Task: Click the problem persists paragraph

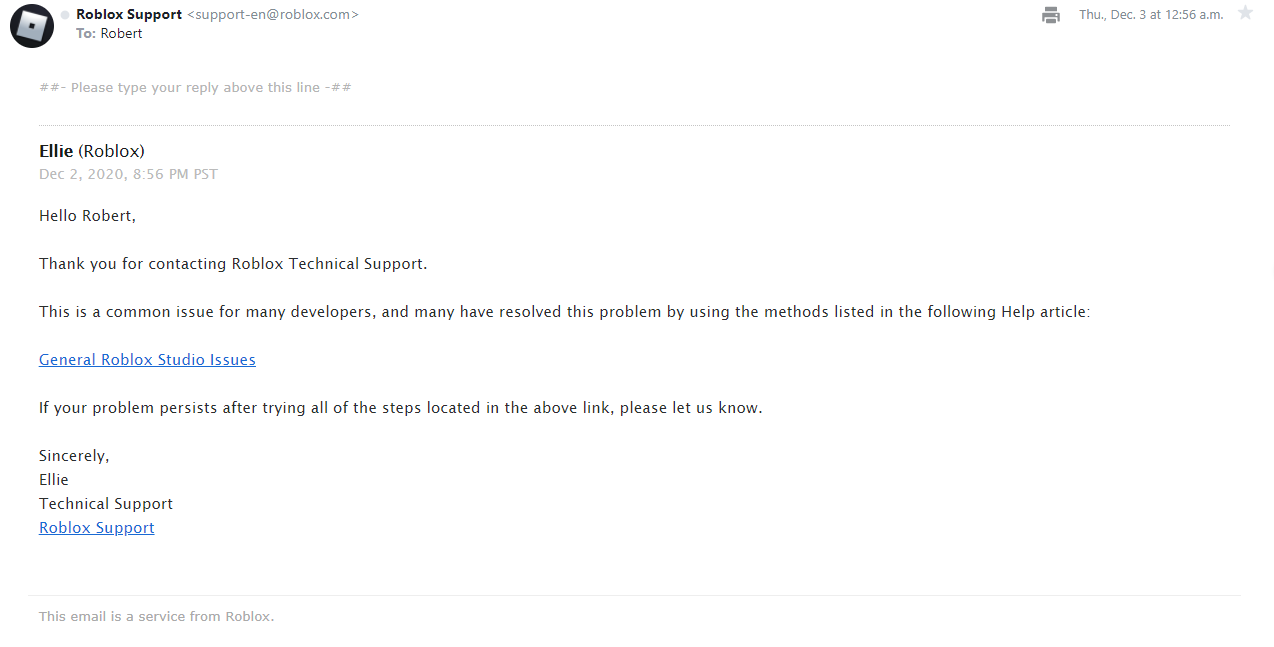Action: (401, 408)
